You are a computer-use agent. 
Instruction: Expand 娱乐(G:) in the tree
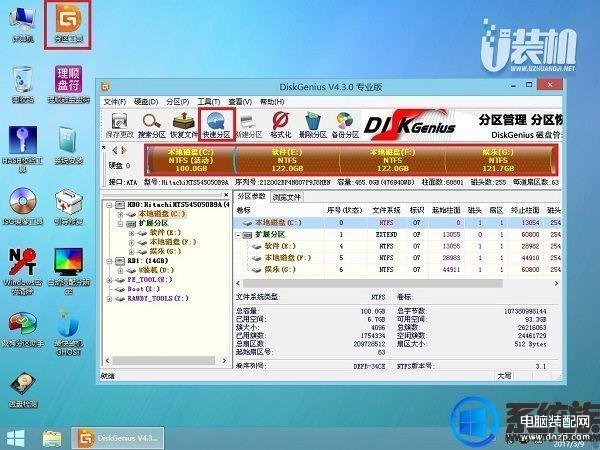tap(131, 251)
